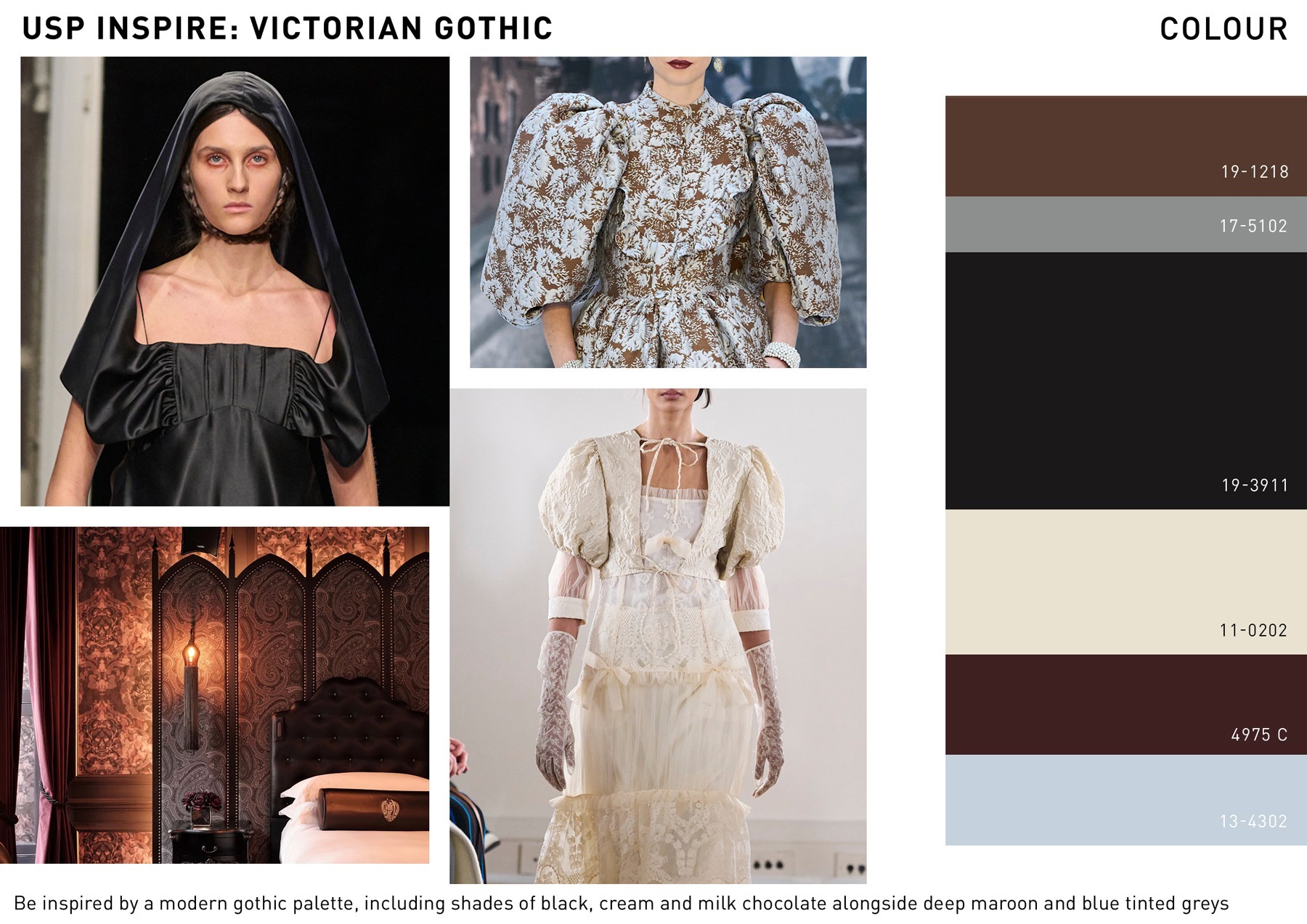This screenshot has width=1307, height=924.
Task: Click the 11-0202 colour code label
Action: (x=1253, y=631)
